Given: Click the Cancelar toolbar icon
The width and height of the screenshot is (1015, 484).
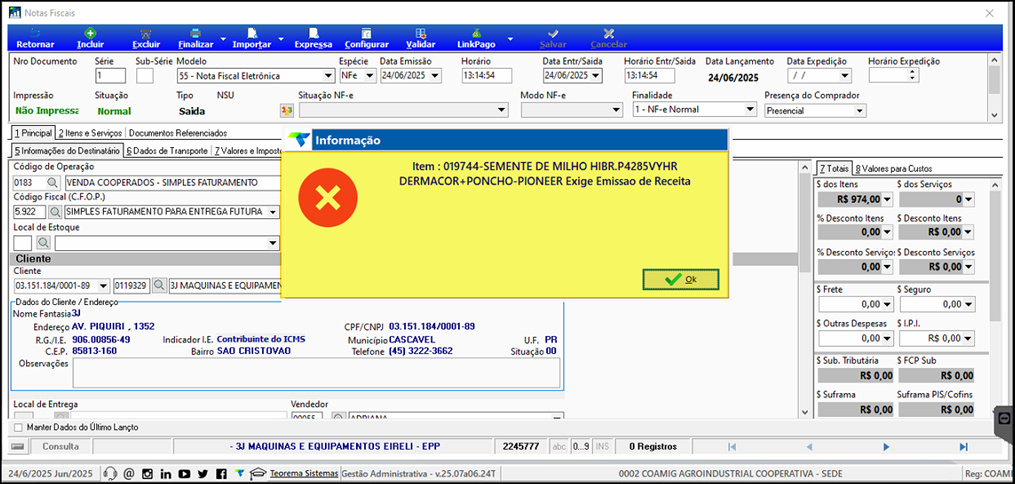Looking at the screenshot, I should point(608,34).
